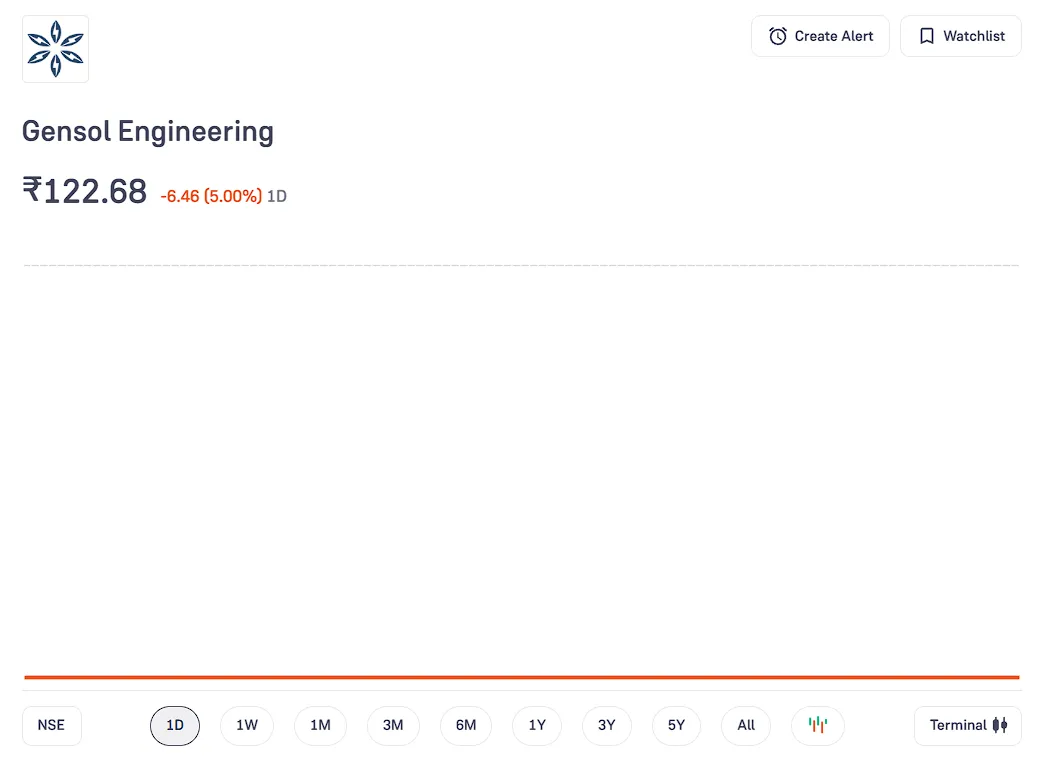
Task: Show All-time price history
Action: pyautogui.click(x=746, y=725)
